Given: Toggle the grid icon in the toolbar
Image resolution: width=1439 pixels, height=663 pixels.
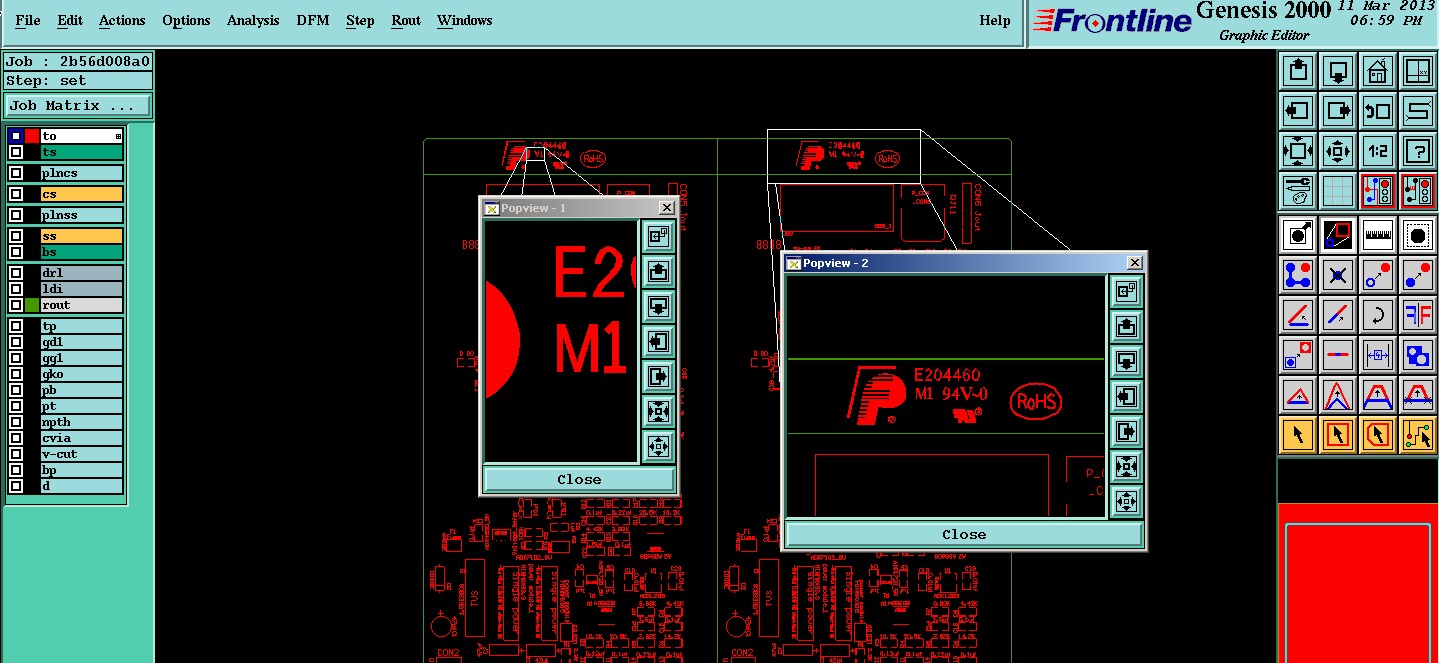Looking at the screenshot, I should pos(1338,189).
